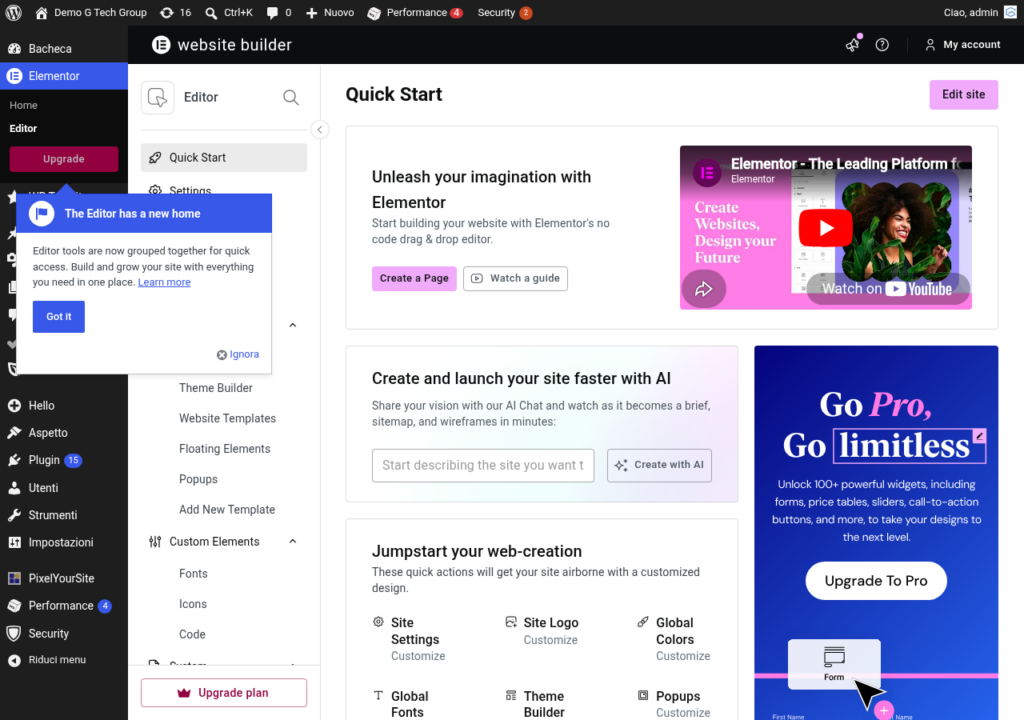Open Global Fonts quick action
This screenshot has height=720, width=1024.
tap(402, 704)
